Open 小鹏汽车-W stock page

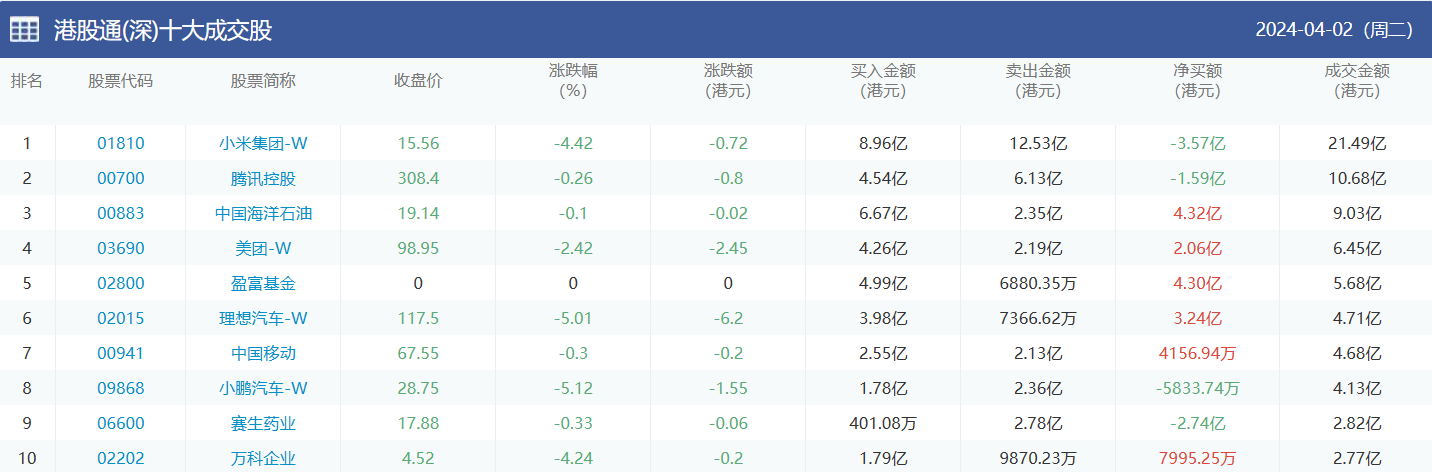[x=263, y=388]
